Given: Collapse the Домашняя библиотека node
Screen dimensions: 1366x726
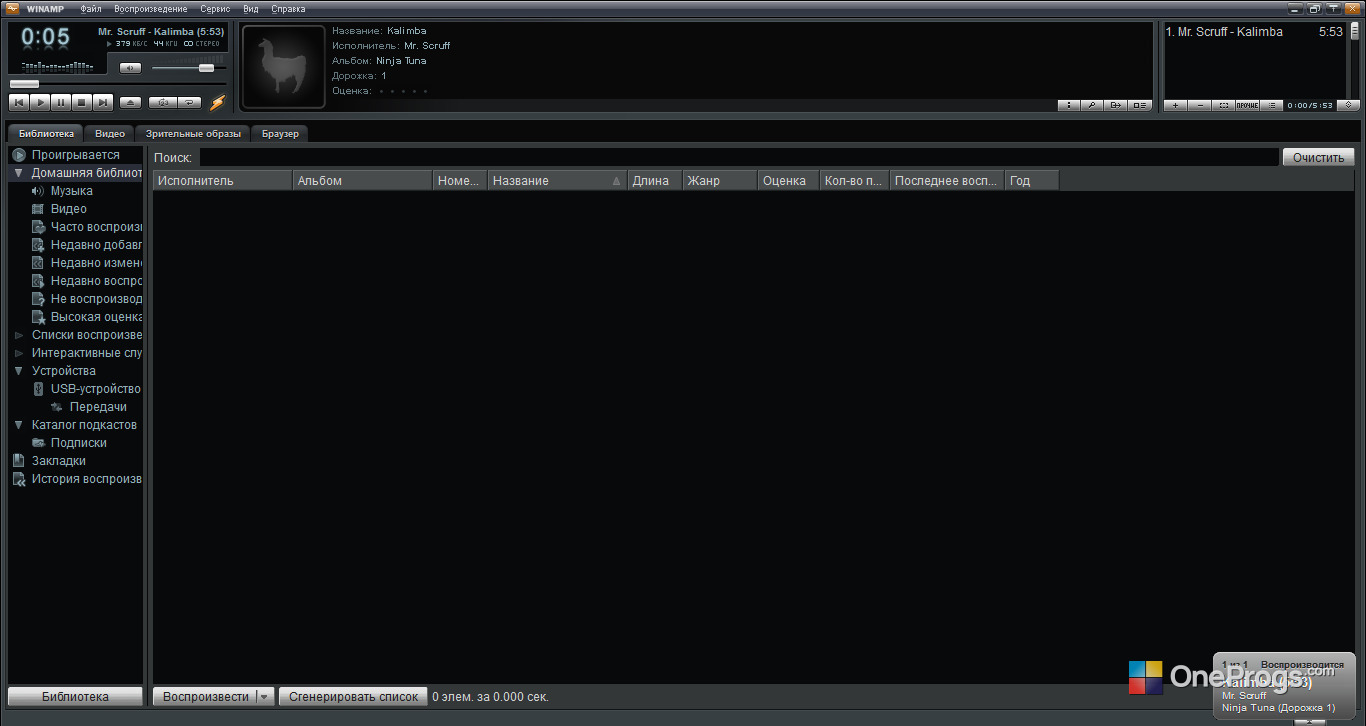Looking at the screenshot, I should (19, 173).
